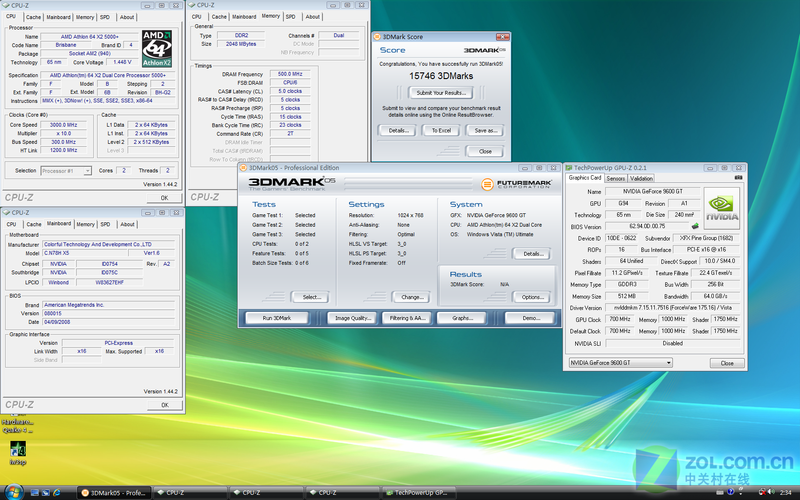Click the blue help tray icon

(x=731, y=492)
